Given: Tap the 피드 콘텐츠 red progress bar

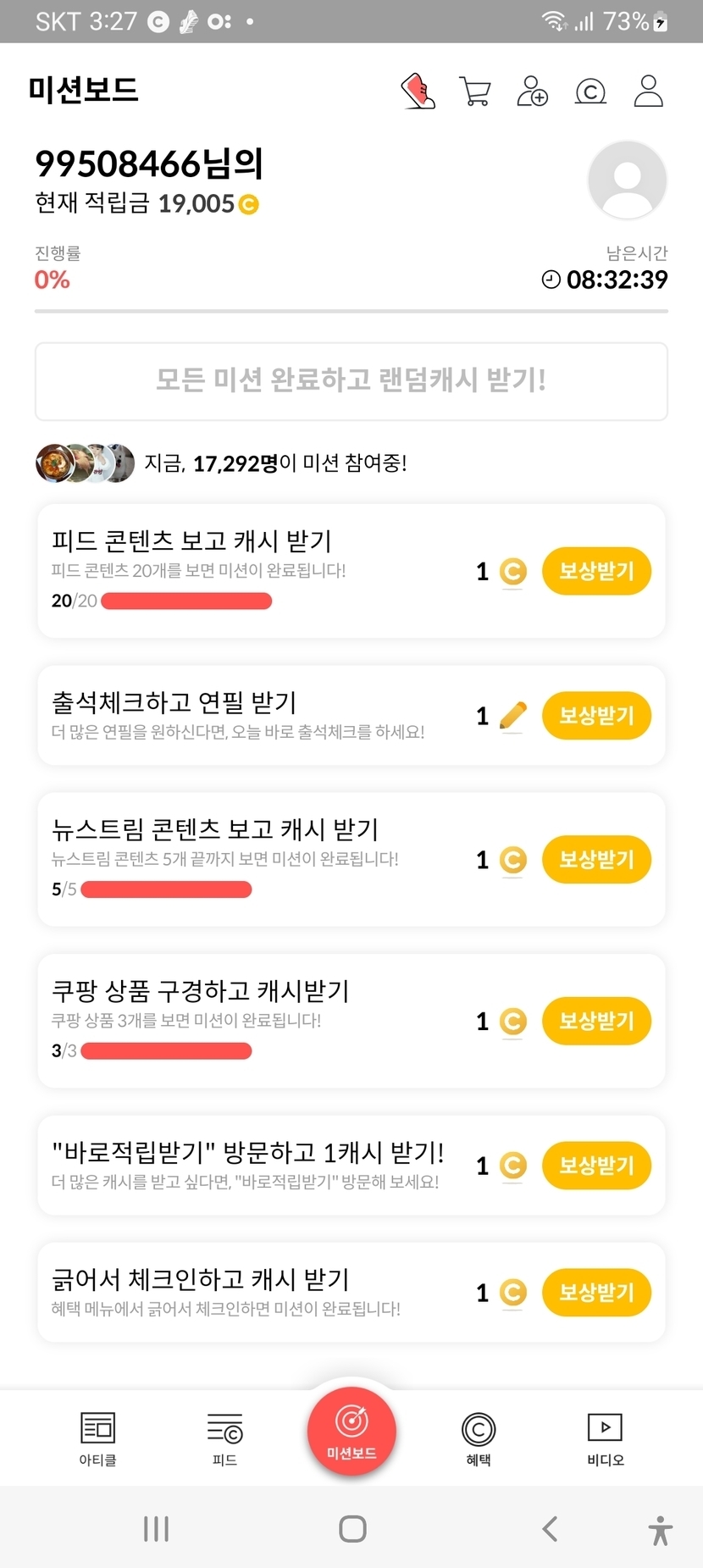Looking at the screenshot, I should [x=186, y=601].
